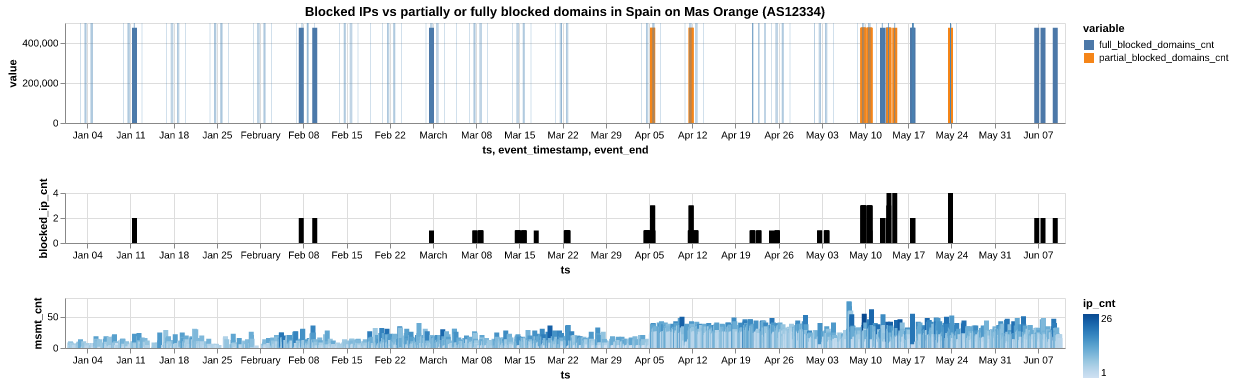Select the partial_blocked_domains_cnt legend label
Image resolution: width=1235 pixels, height=386 pixels.
1164,58
